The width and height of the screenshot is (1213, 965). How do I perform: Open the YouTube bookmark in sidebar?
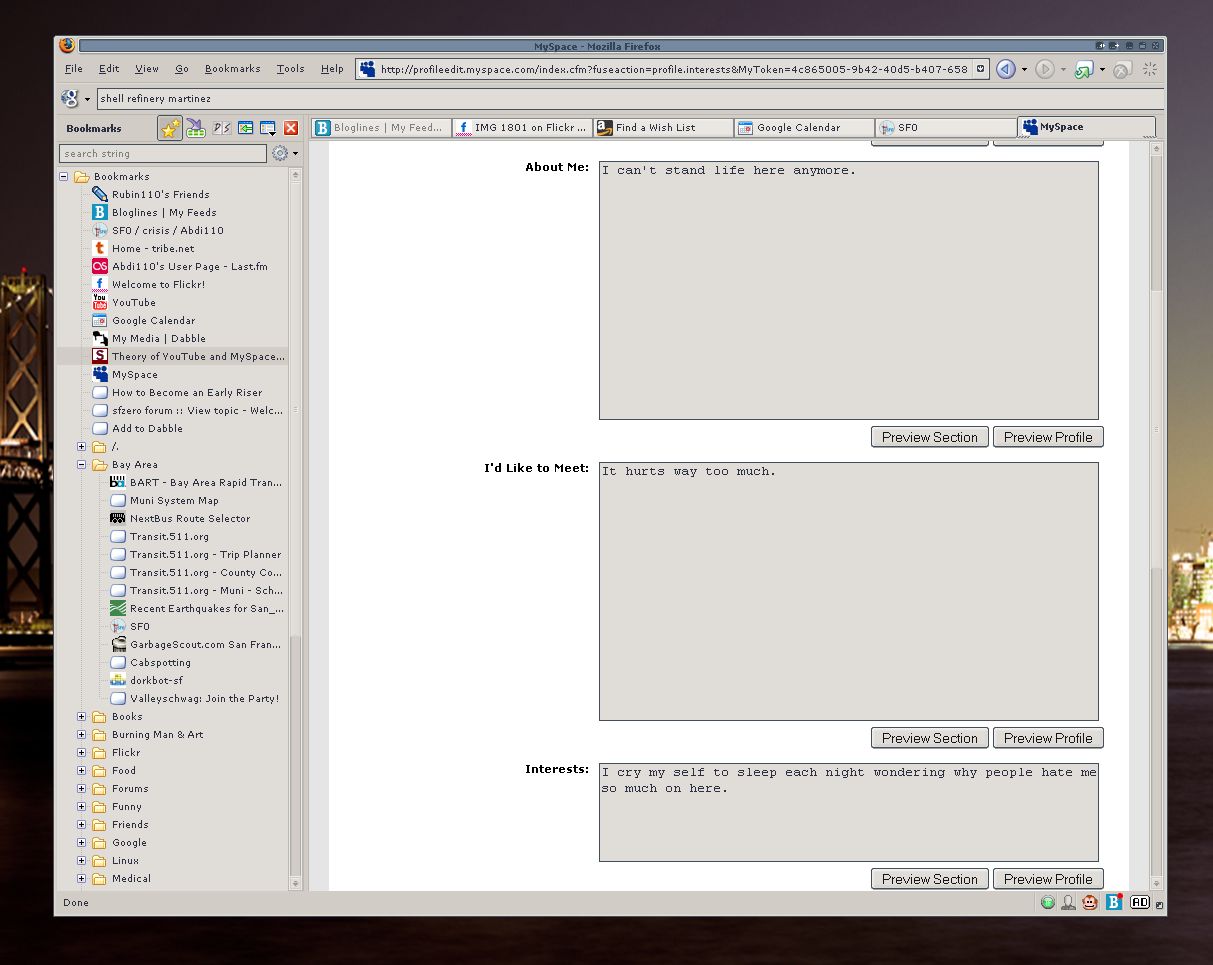pyautogui.click(x=133, y=303)
